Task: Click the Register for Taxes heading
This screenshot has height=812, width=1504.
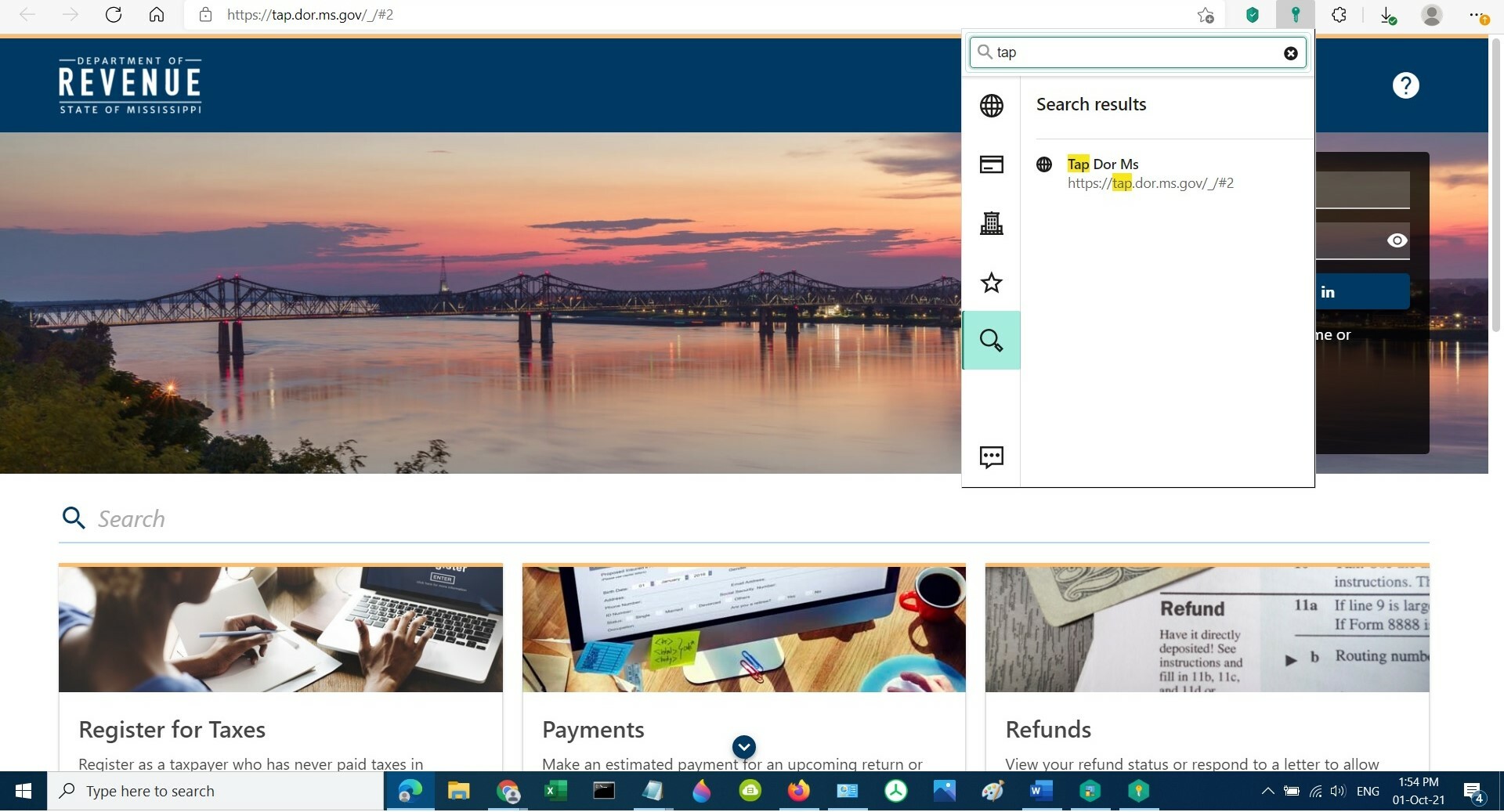Action: (x=172, y=730)
